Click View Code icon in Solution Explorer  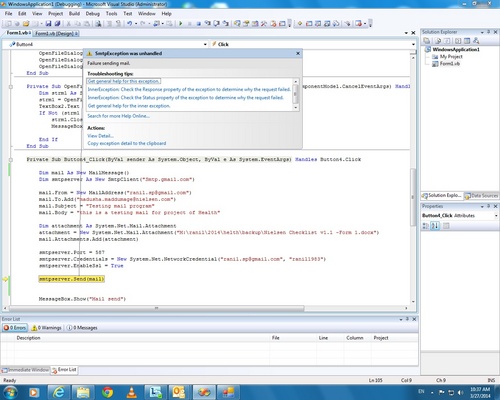coord(458,41)
